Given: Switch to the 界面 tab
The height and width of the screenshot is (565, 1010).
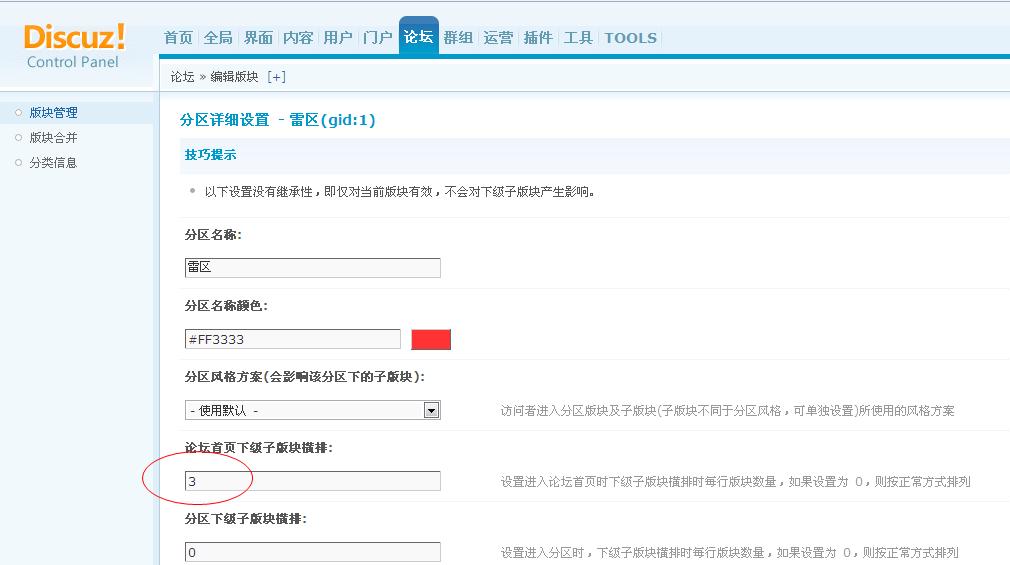Looking at the screenshot, I should click(258, 38).
